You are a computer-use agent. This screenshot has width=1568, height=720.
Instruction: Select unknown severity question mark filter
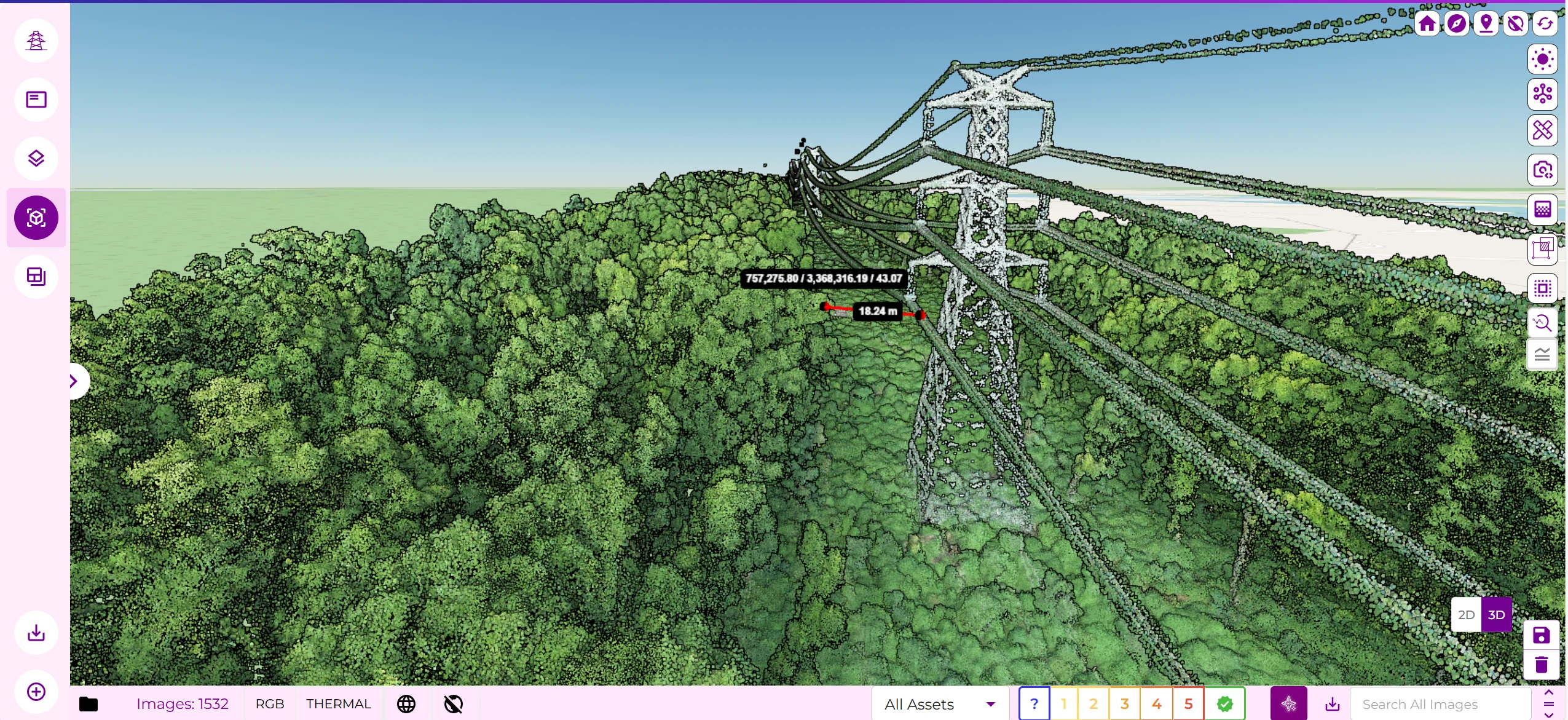[x=1034, y=704]
